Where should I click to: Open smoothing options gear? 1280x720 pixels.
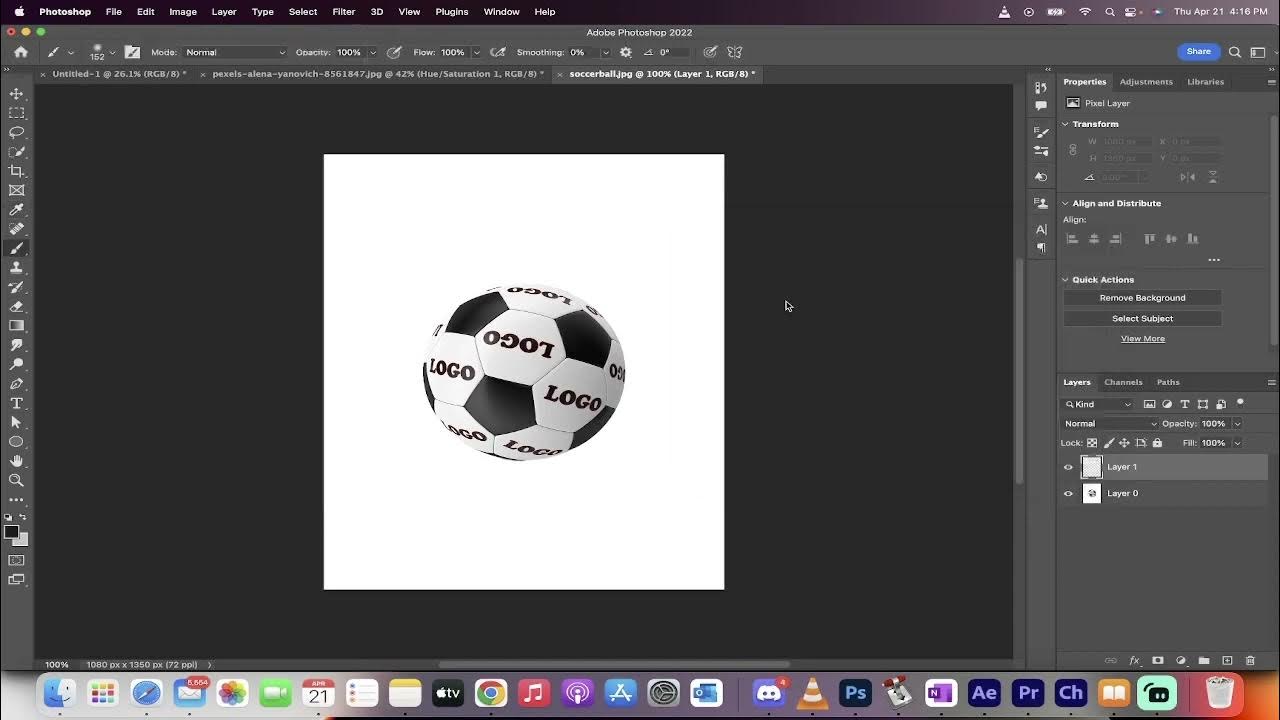pyautogui.click(x=626, y=52)
